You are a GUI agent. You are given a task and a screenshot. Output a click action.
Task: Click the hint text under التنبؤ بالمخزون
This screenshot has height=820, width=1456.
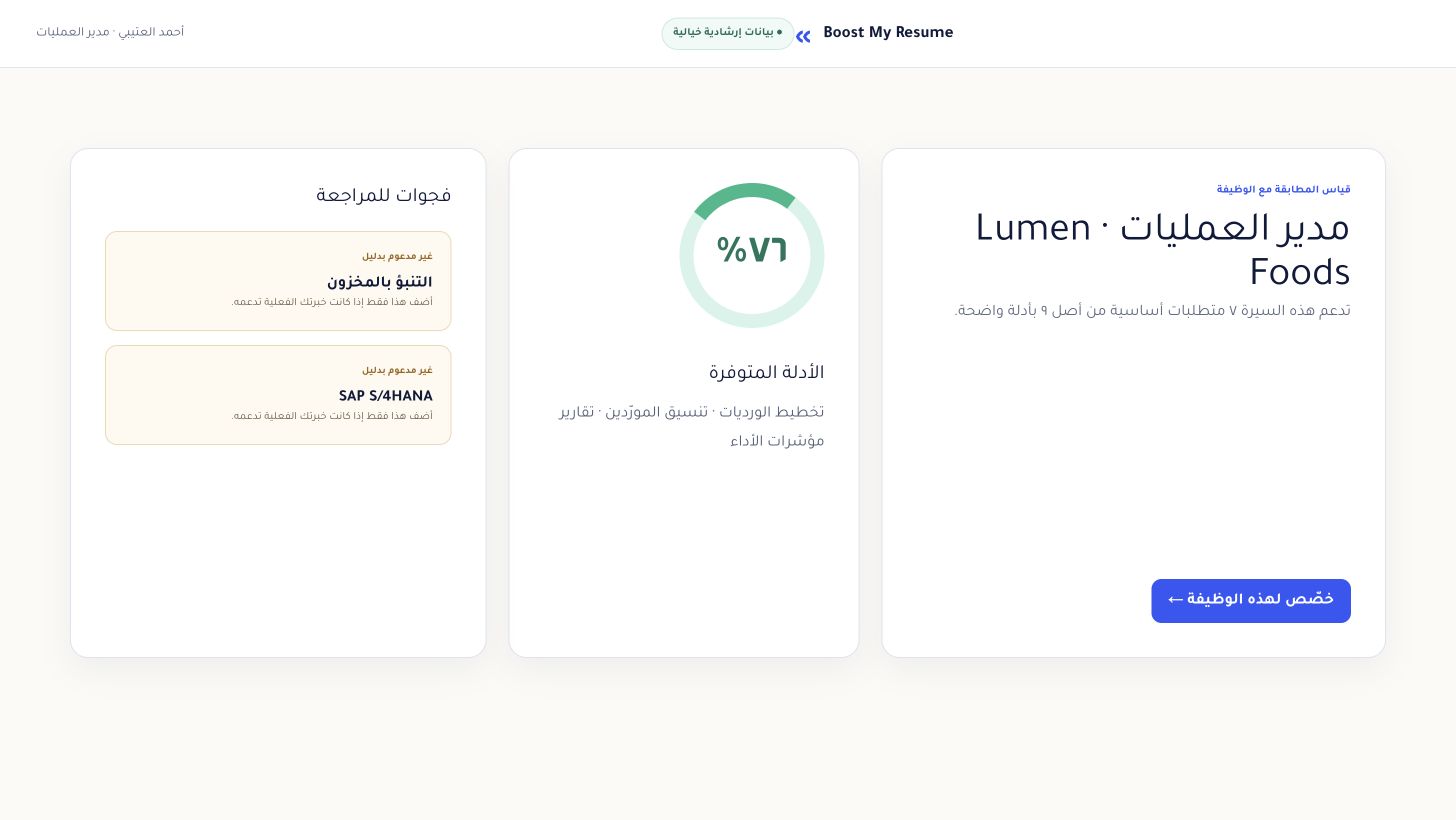pos(333,303)
